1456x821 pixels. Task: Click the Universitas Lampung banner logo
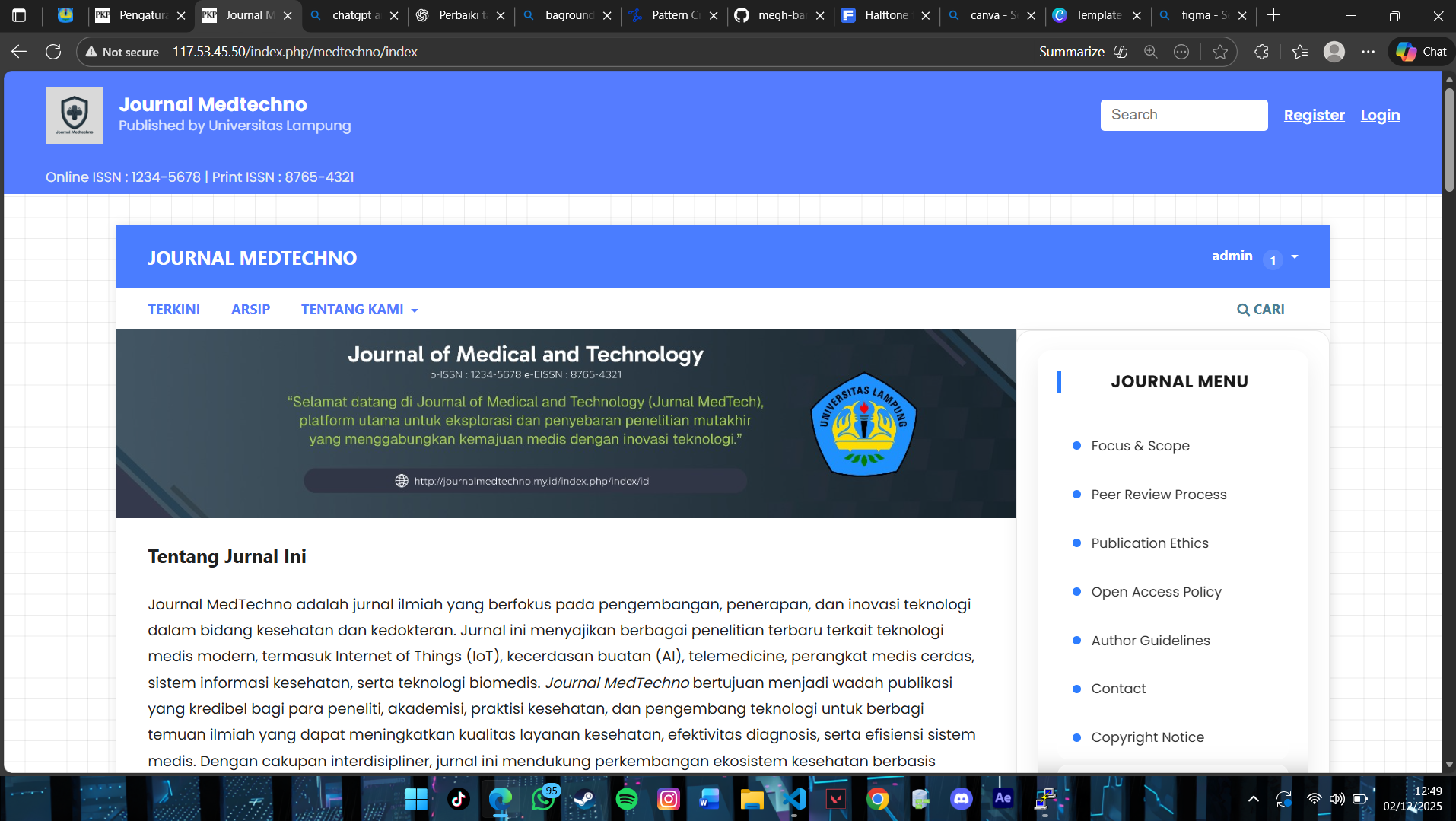tap(863, 424)
